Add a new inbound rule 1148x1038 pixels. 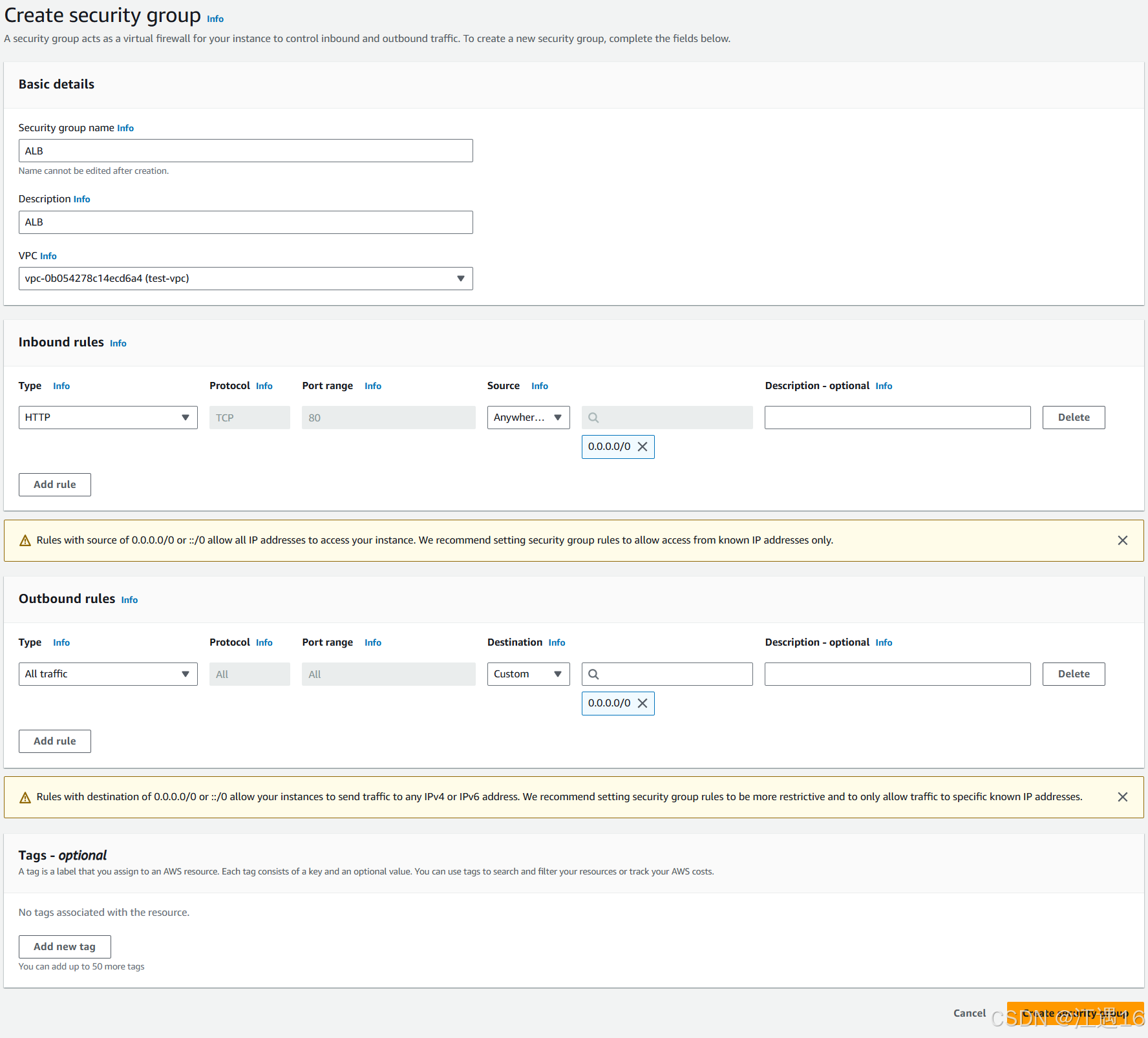click(54, 484)
